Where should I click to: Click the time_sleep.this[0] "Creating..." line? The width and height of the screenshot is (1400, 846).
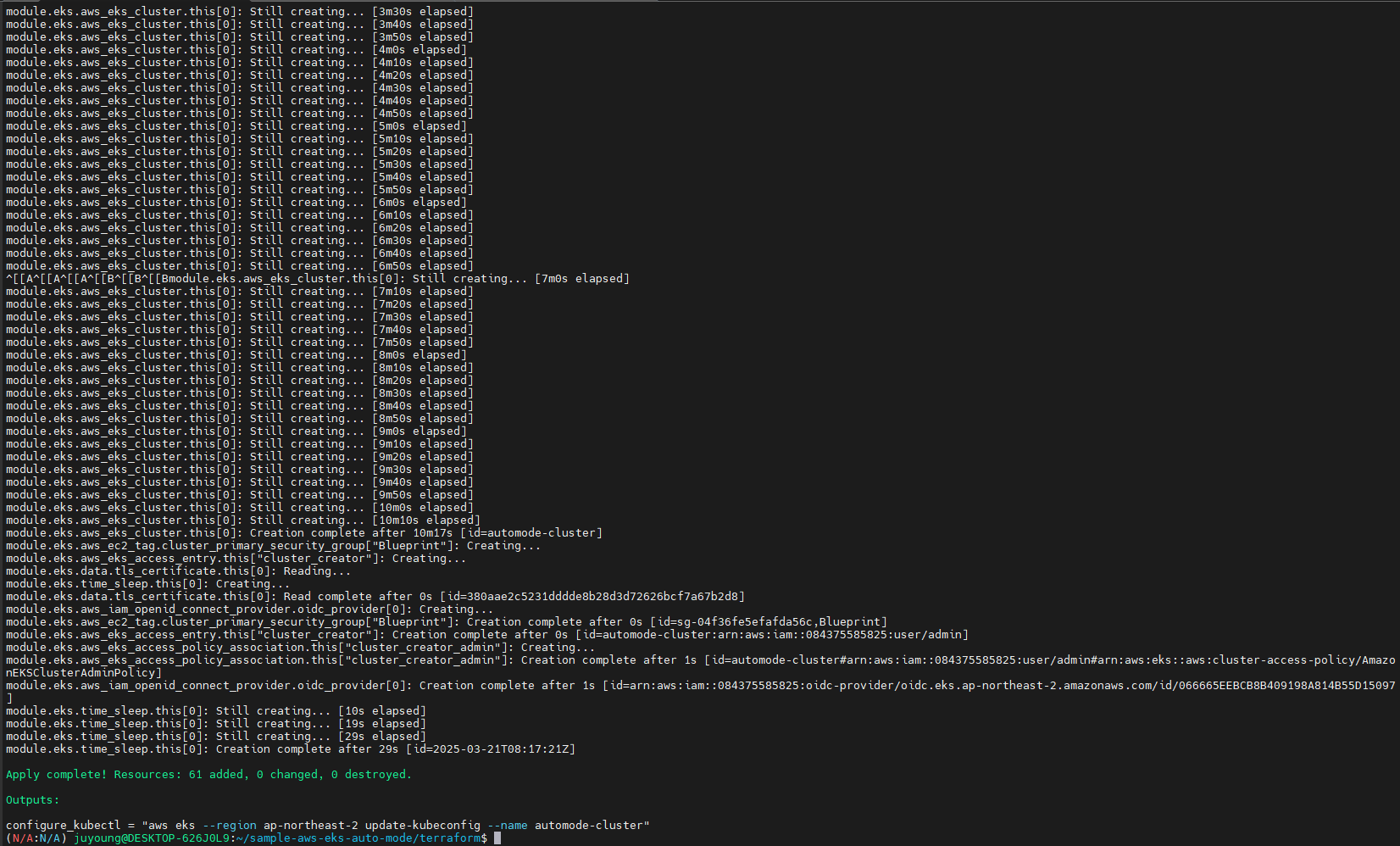tap(148, 583)
